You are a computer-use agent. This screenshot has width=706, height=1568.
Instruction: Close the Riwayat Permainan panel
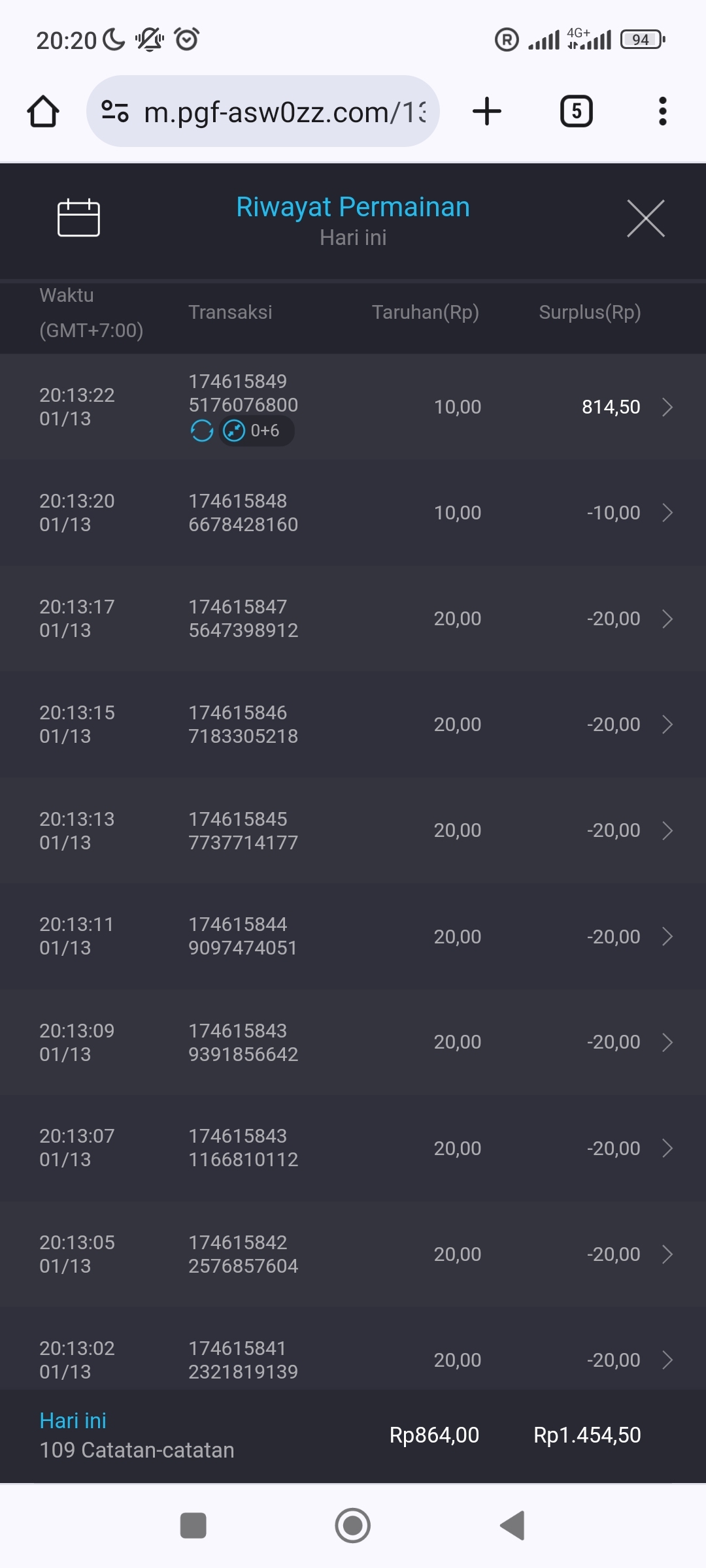(645, 218)
